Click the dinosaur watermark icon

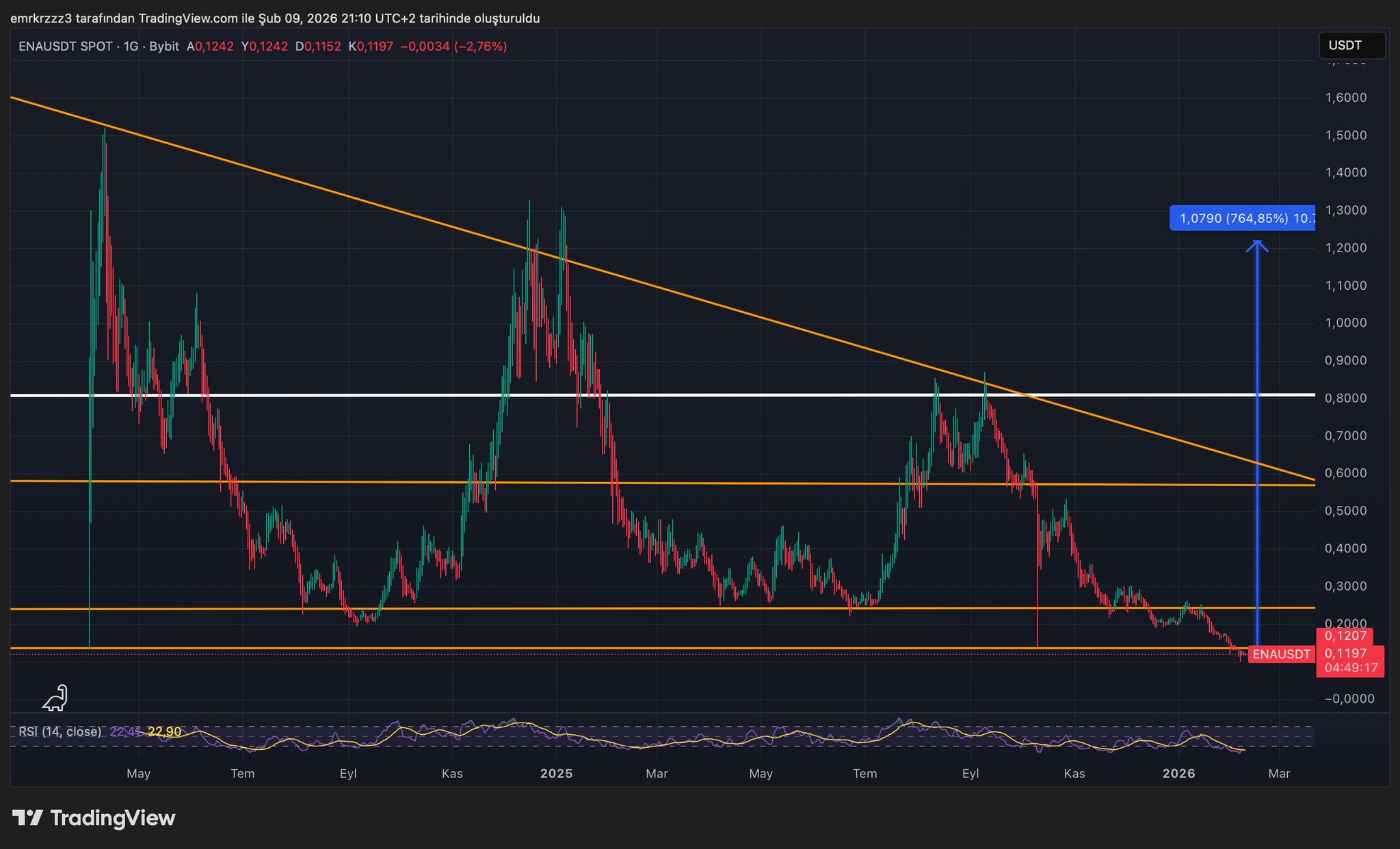click(55, 698)
